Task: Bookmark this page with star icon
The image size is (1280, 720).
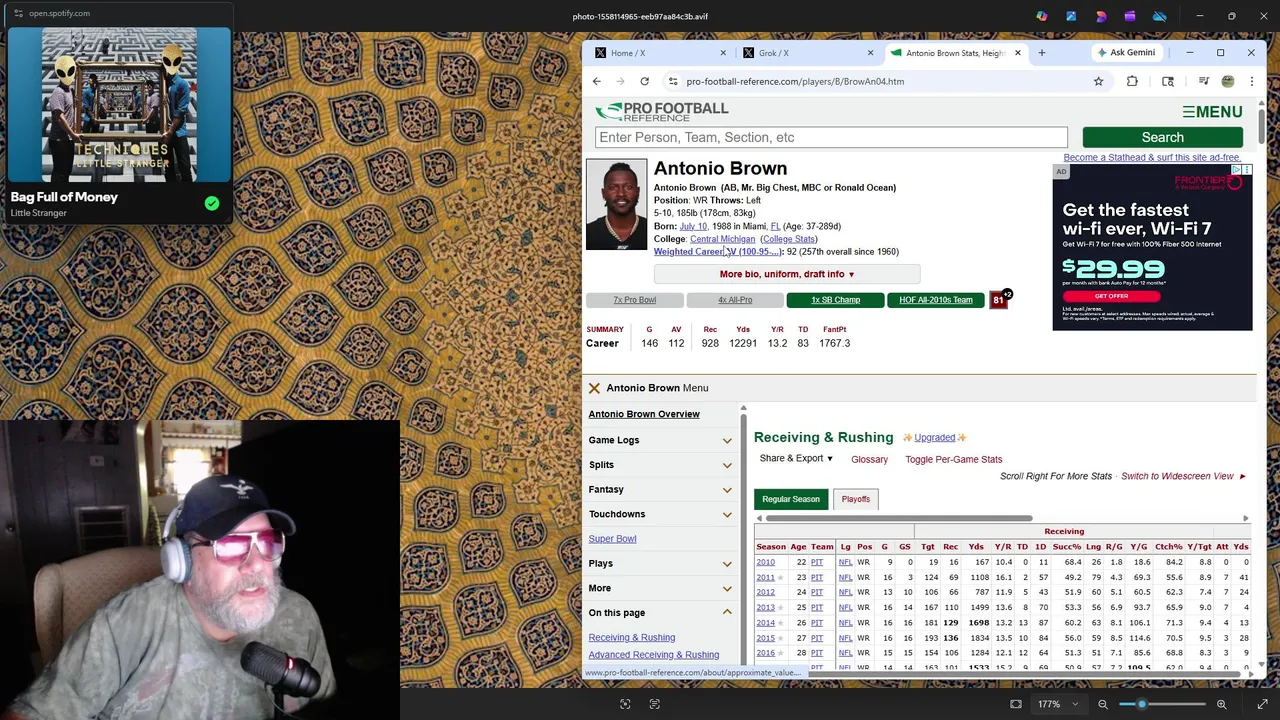Action: click(1098, 81)
